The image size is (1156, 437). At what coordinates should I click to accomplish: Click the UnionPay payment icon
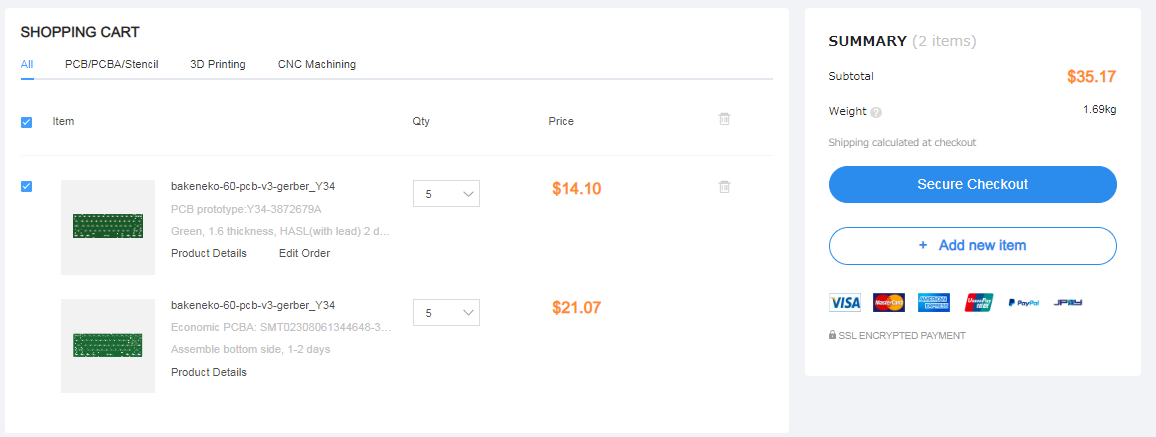point(978,302)
